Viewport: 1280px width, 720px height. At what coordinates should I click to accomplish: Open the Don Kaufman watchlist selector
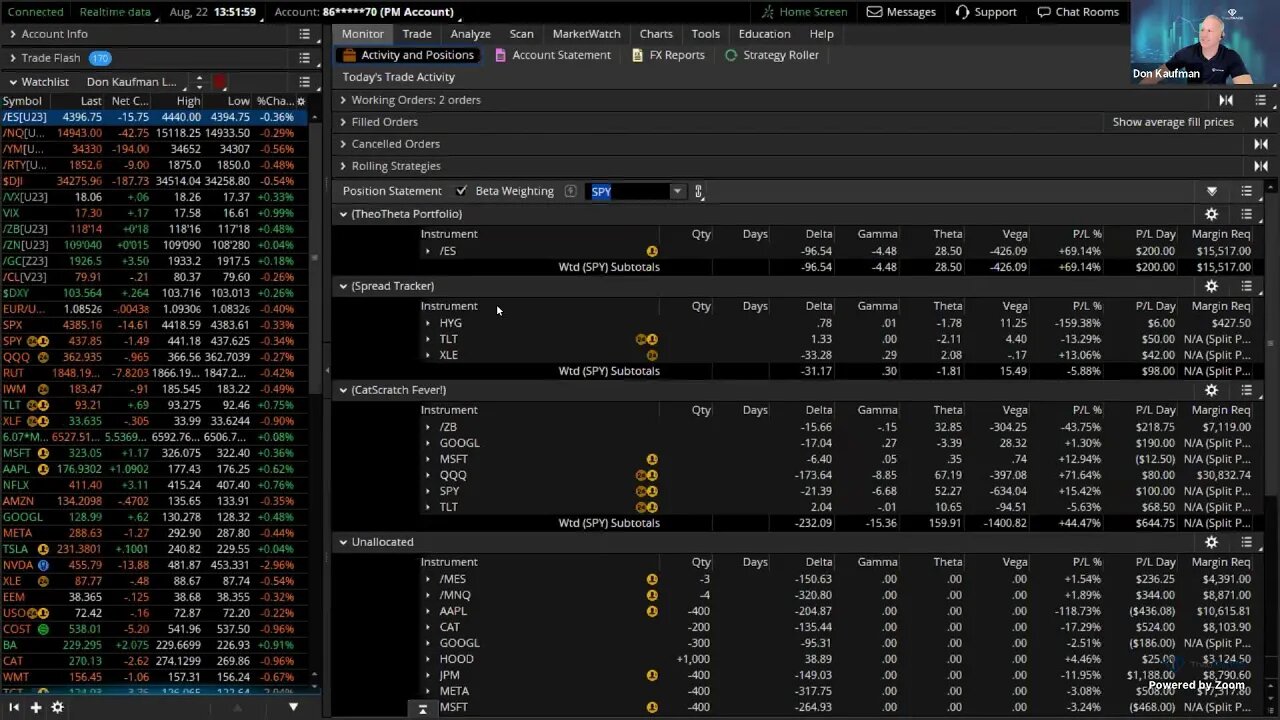click(x=137, y=82)
